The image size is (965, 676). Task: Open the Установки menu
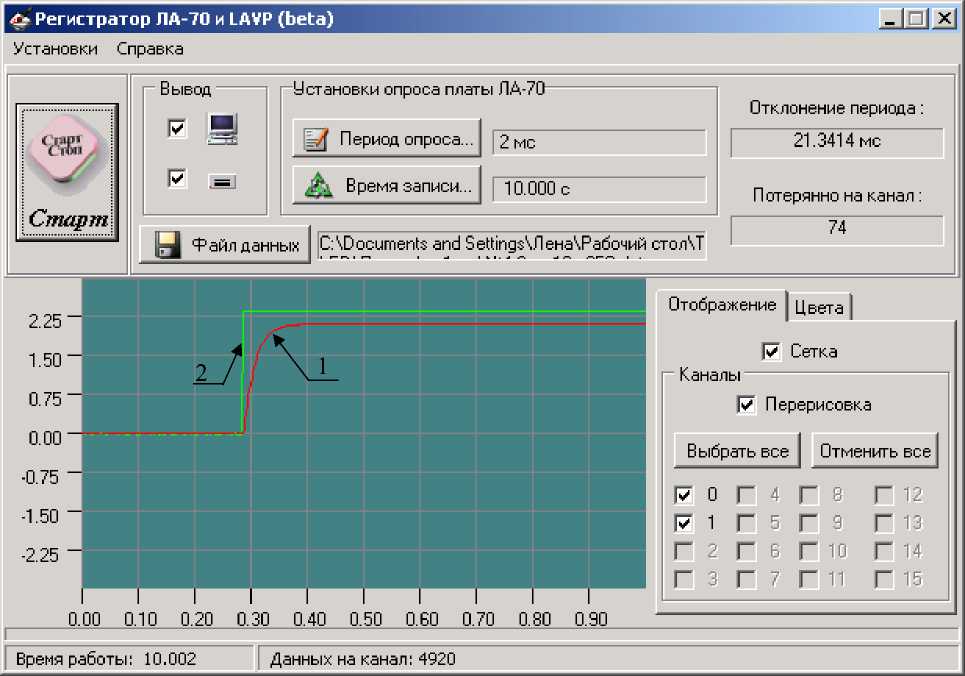click(55, 49)
